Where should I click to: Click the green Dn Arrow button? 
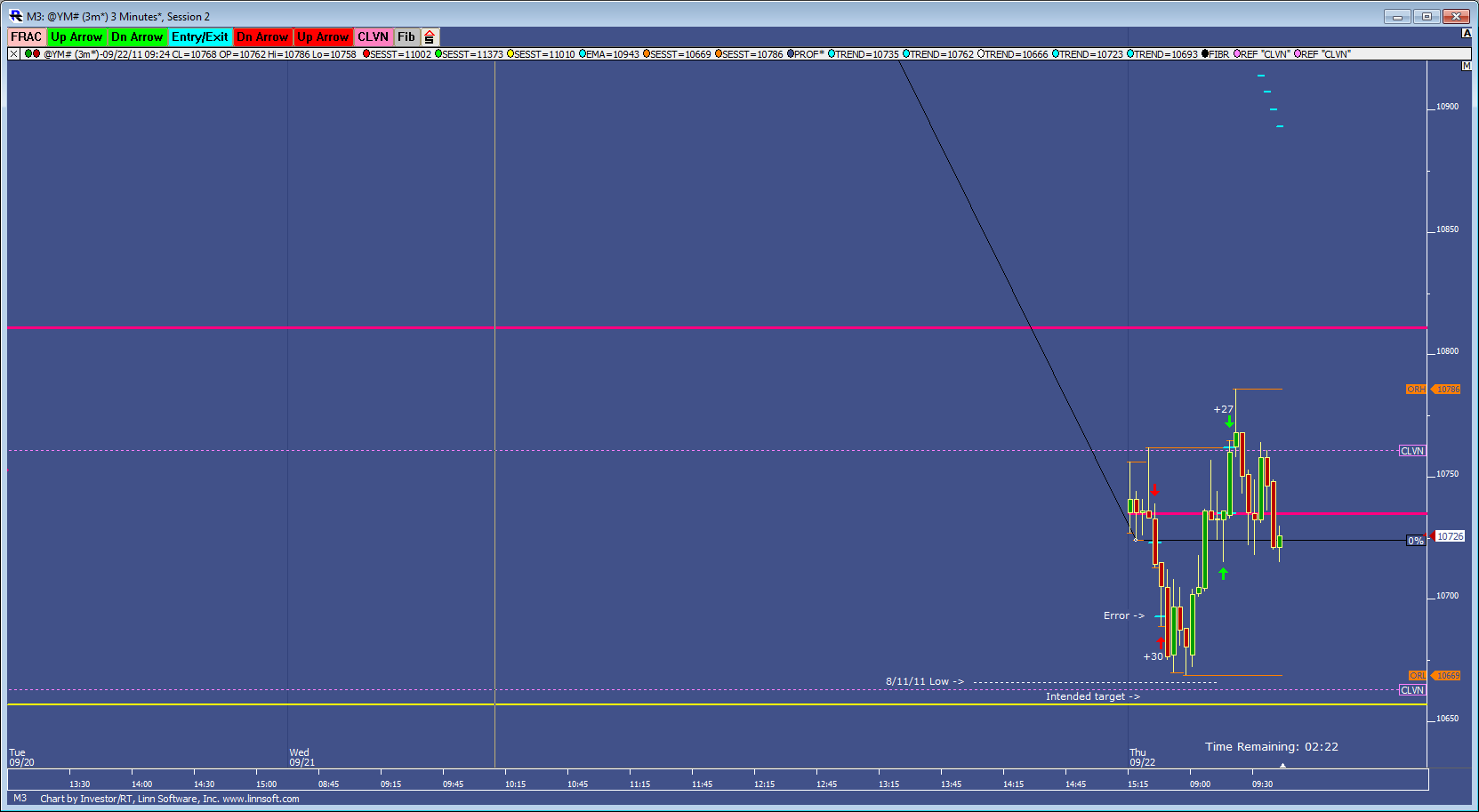point(137,36)
